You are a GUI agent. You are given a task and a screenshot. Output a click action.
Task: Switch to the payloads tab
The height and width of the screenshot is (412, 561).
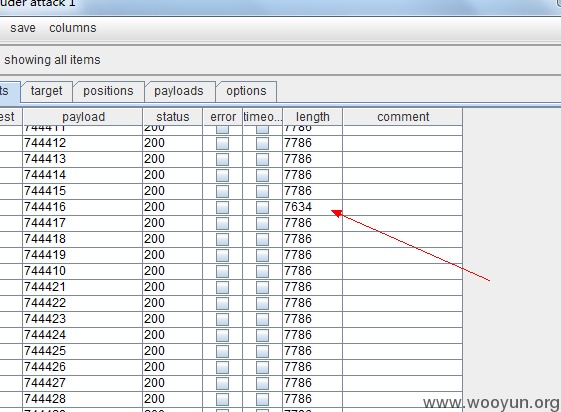[179, 91]
